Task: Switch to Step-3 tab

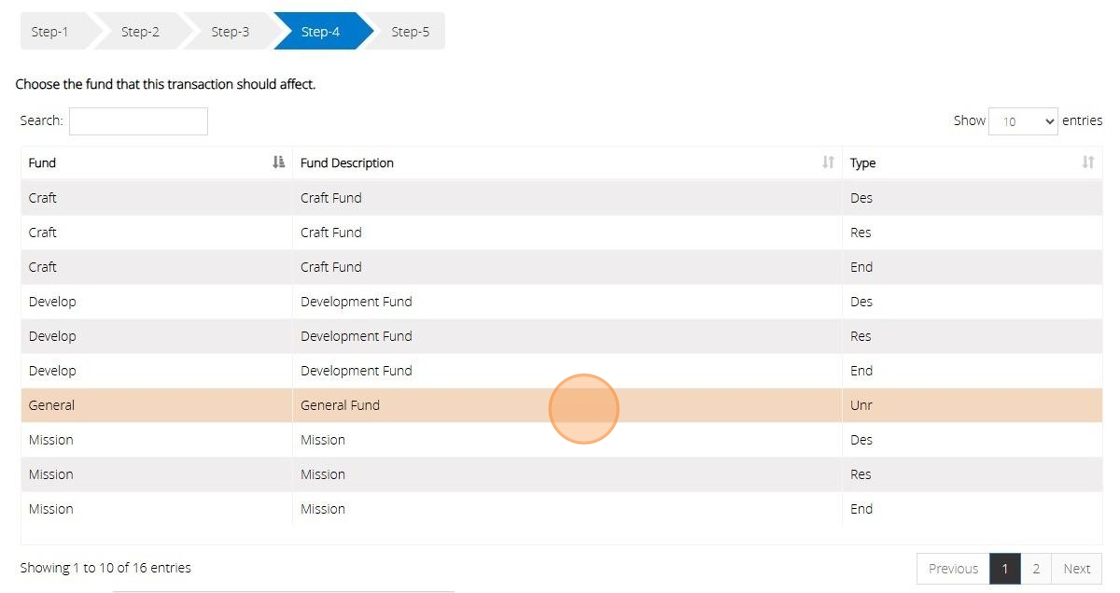Action: (x=230, y=32)
